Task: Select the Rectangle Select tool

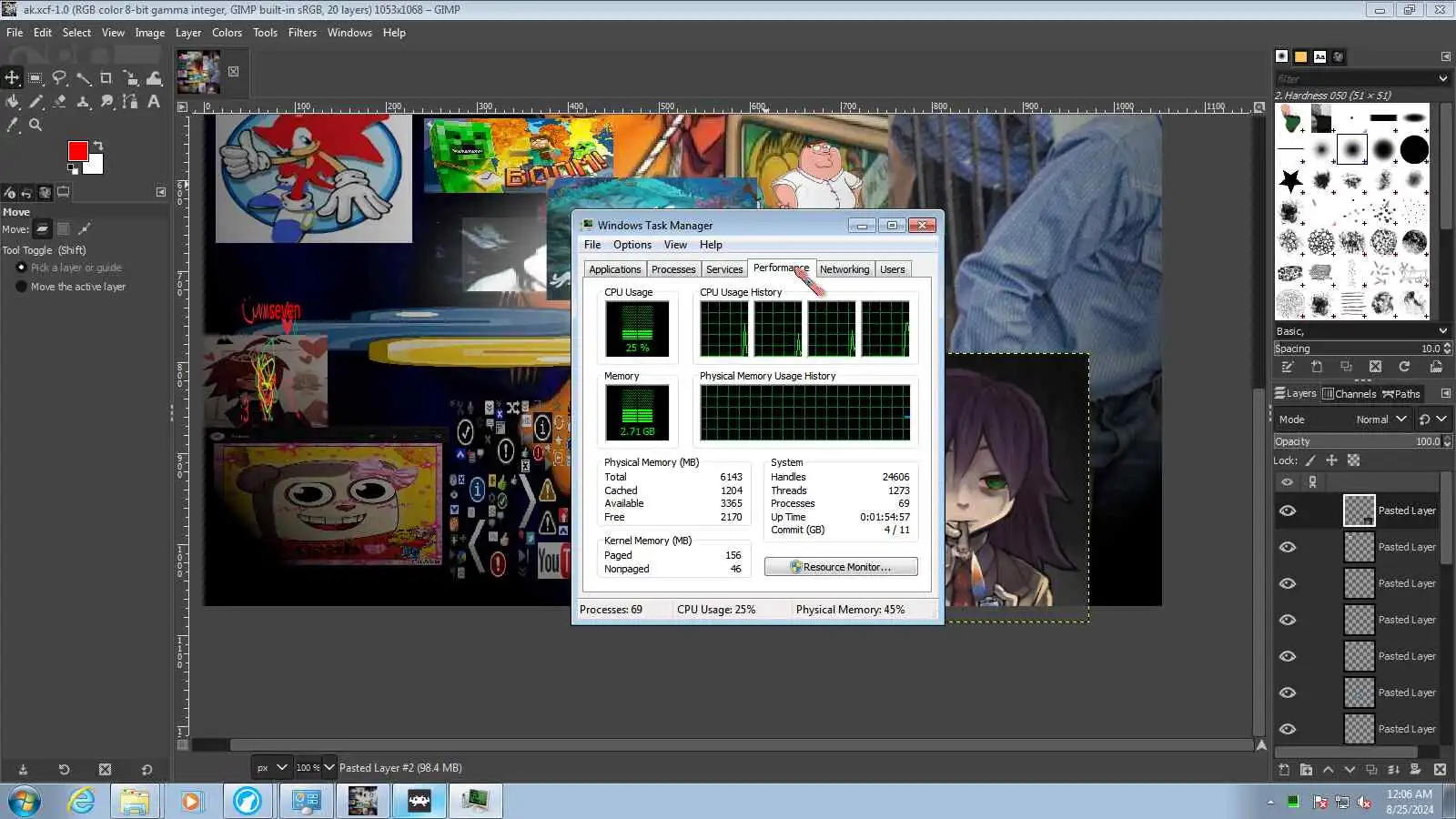Action: point(35,78)
